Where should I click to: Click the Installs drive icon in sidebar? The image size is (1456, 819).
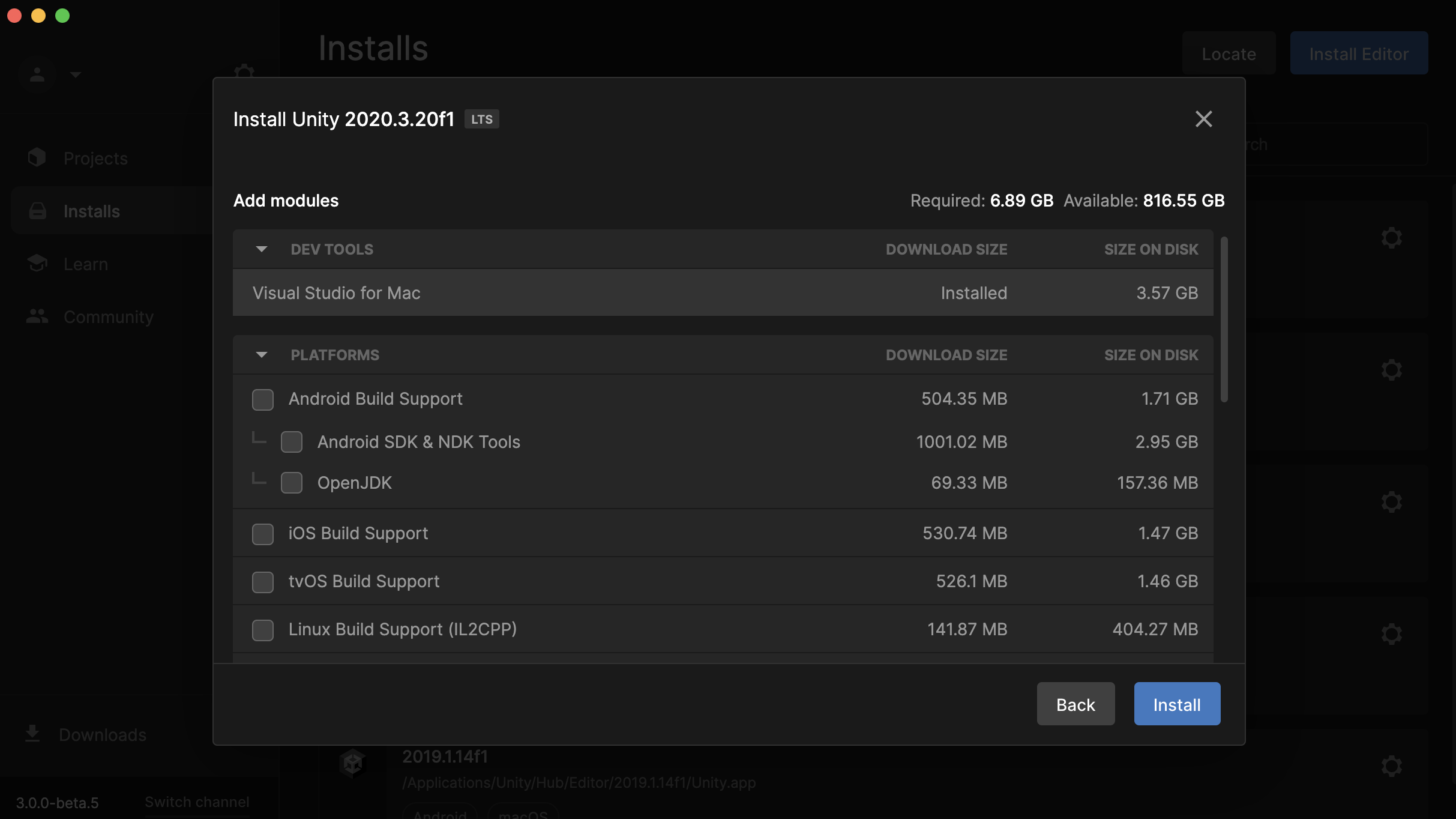pos(37,211)
